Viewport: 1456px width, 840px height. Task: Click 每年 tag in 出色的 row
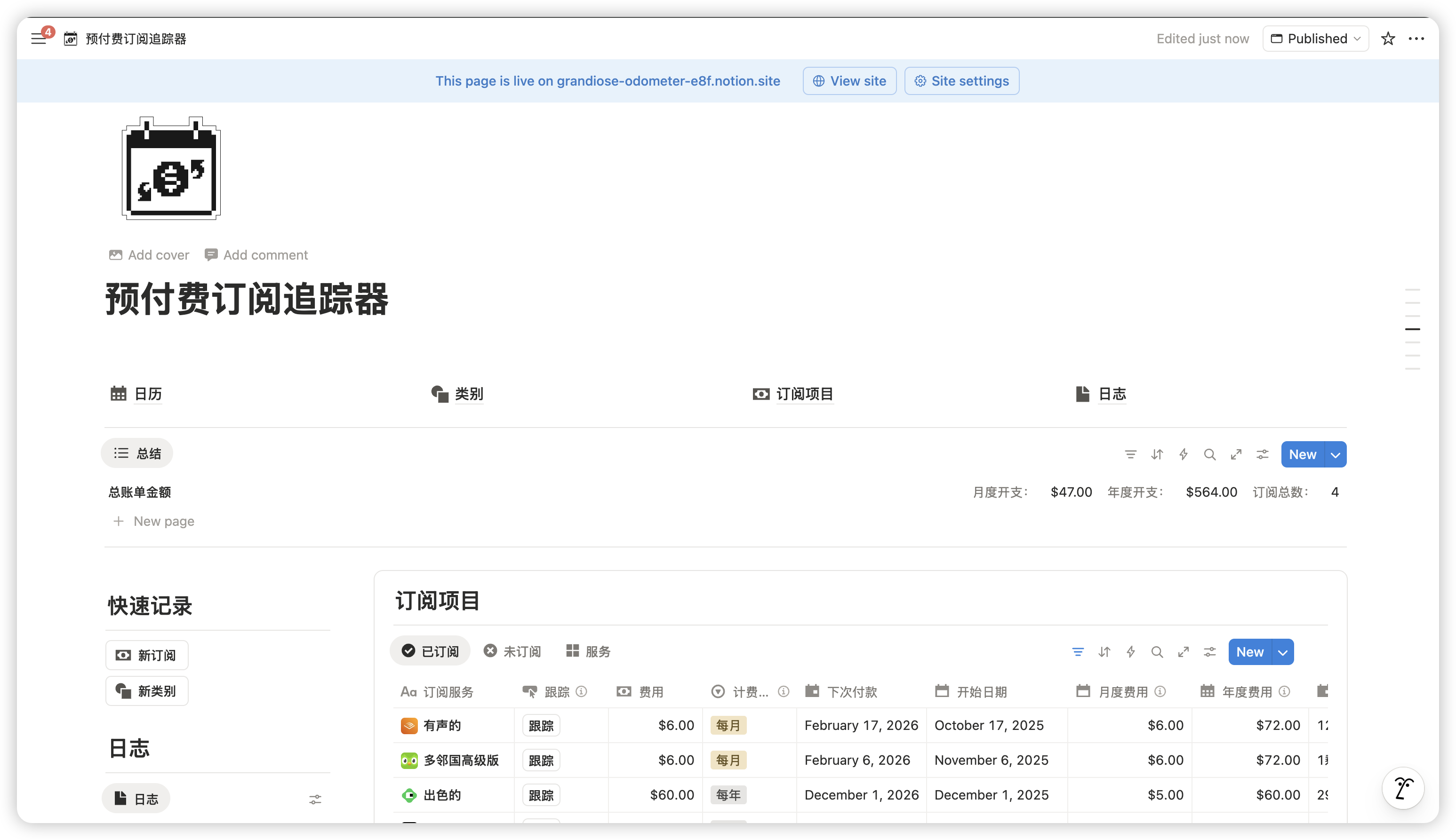click(728, 796)
